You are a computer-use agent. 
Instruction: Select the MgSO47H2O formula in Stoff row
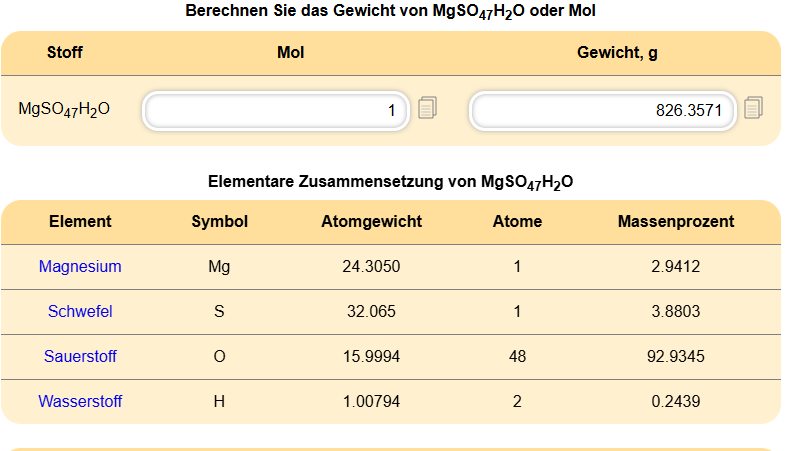64,109
